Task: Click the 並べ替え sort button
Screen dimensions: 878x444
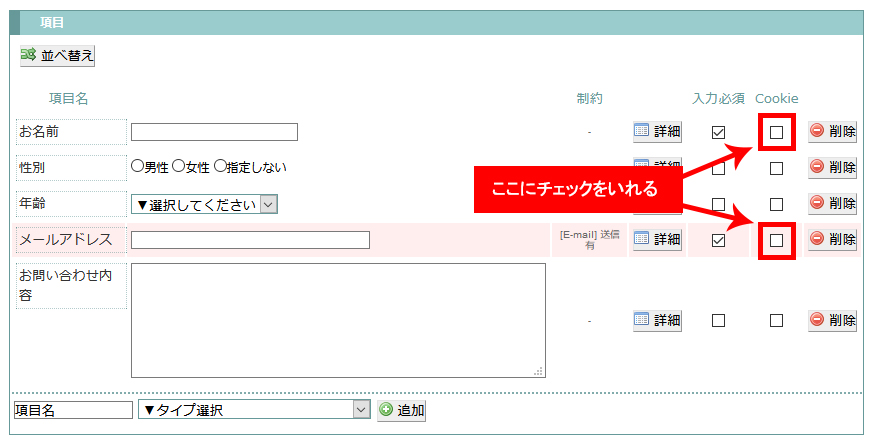Action: (x=58, y=55)
